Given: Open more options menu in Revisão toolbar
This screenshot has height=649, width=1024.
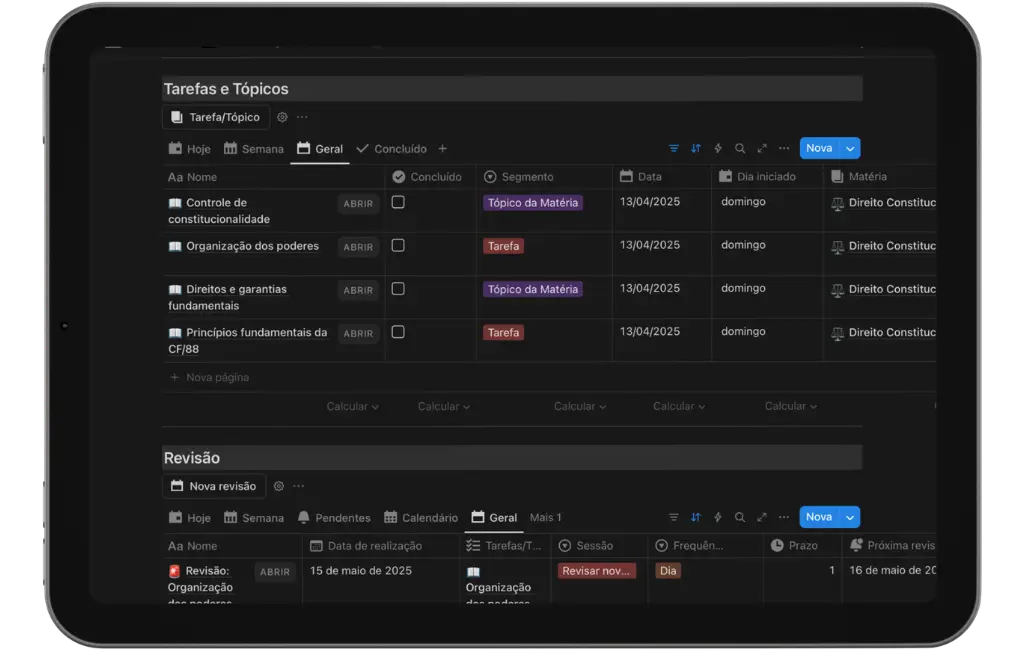Looking at the screenshot, I should coord(784,517).
